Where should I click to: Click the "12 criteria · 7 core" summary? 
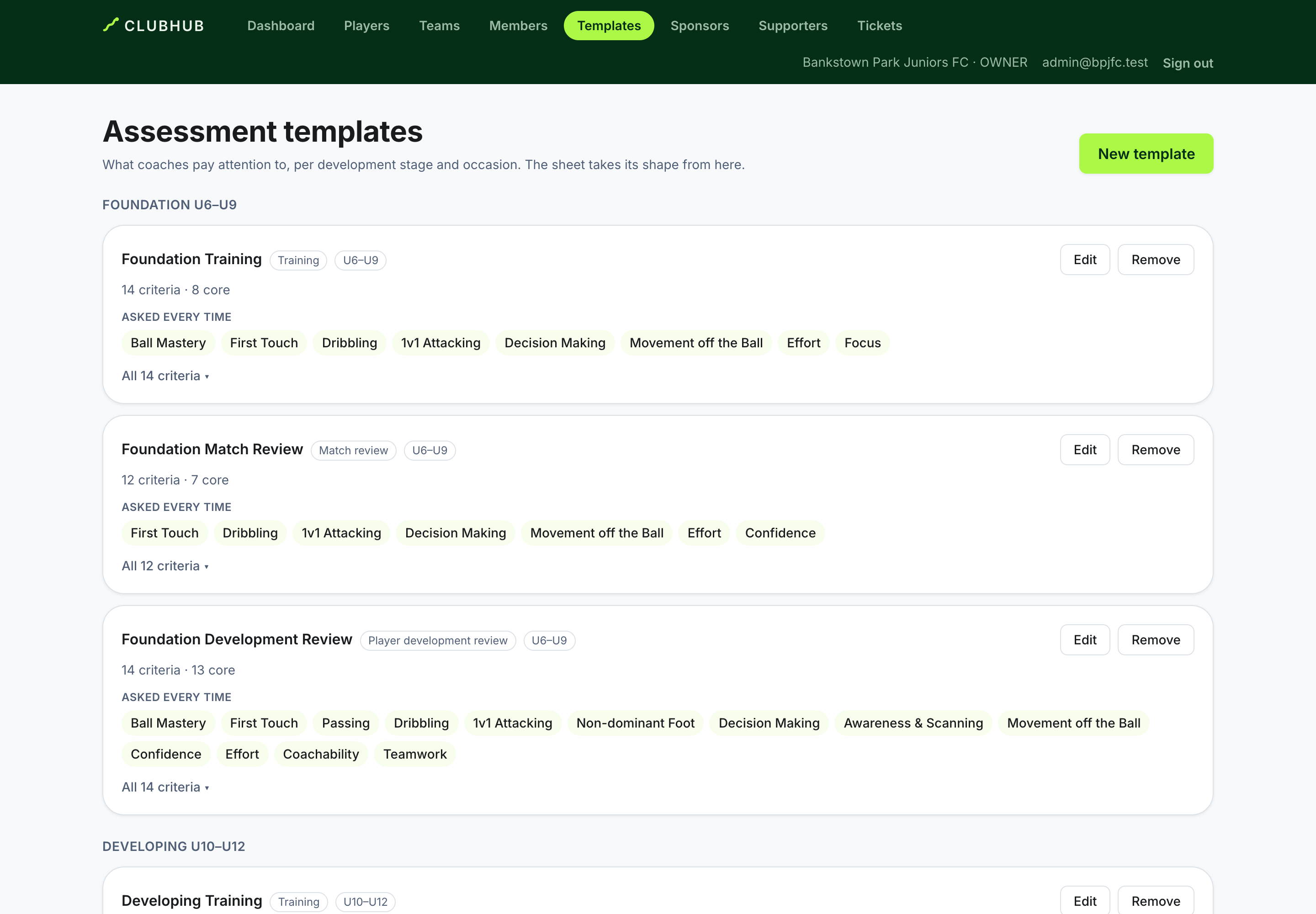(175, 480)
